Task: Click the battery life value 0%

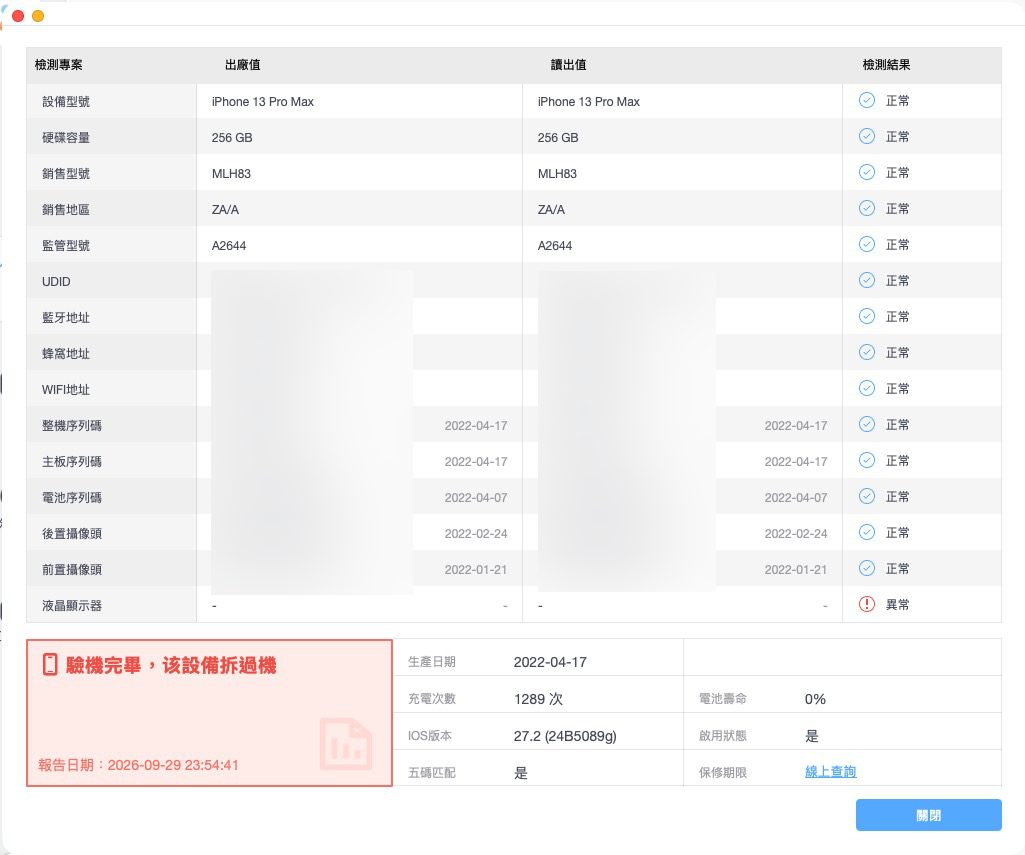Action: click(x=815, y=699)
